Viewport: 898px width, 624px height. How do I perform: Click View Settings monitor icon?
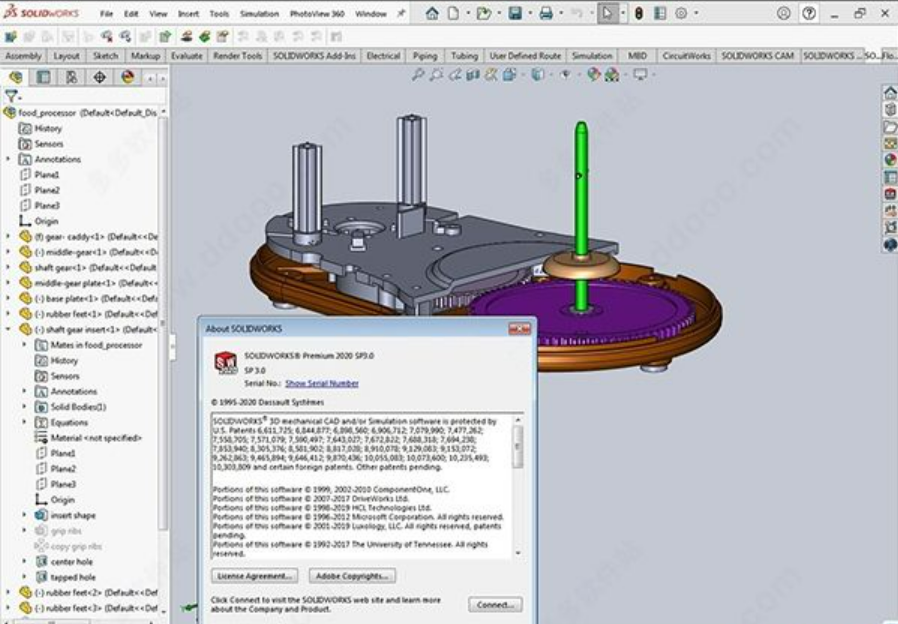coord(640,74)
